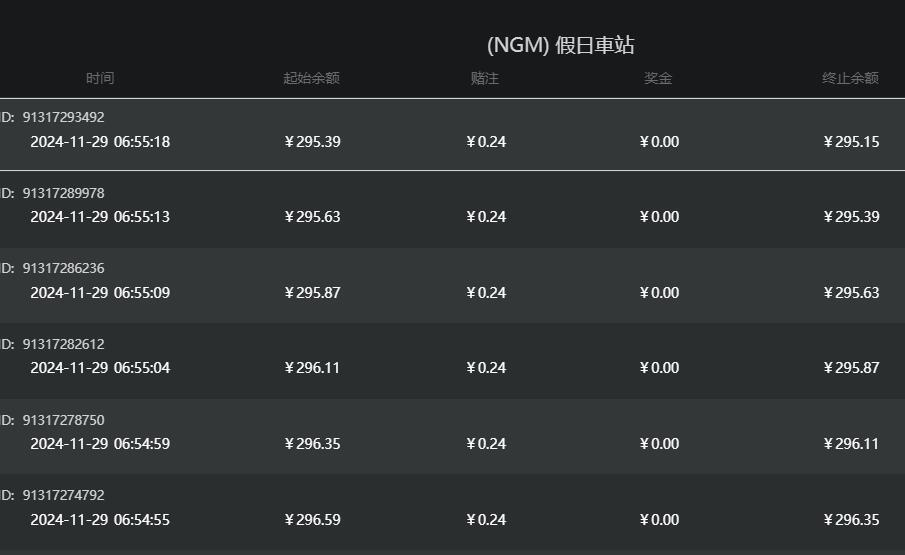Select the 06:55:09 timestamp row
905x555 pixels.
tap(100, 293)
